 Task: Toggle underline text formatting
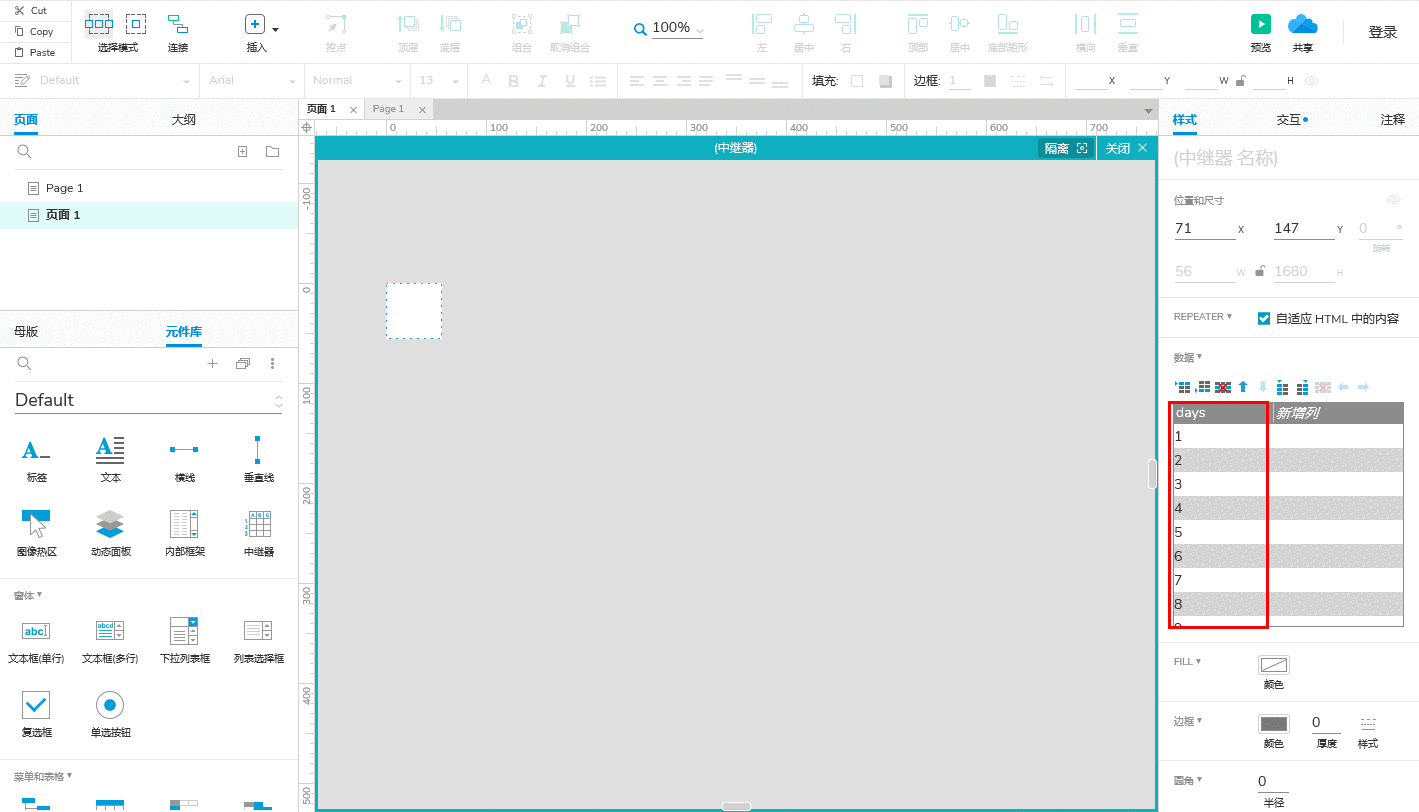tap(570, 81)
